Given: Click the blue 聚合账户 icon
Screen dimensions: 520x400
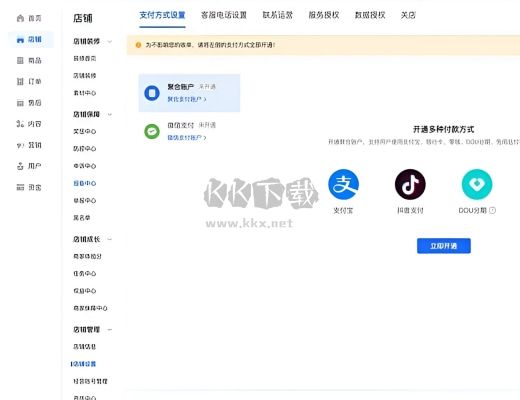Looking at the screenshot, I should [152, 93].
